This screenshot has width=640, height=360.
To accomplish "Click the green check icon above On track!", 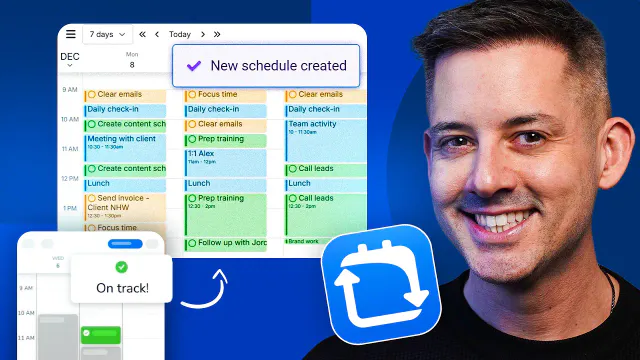I will 121,267.
